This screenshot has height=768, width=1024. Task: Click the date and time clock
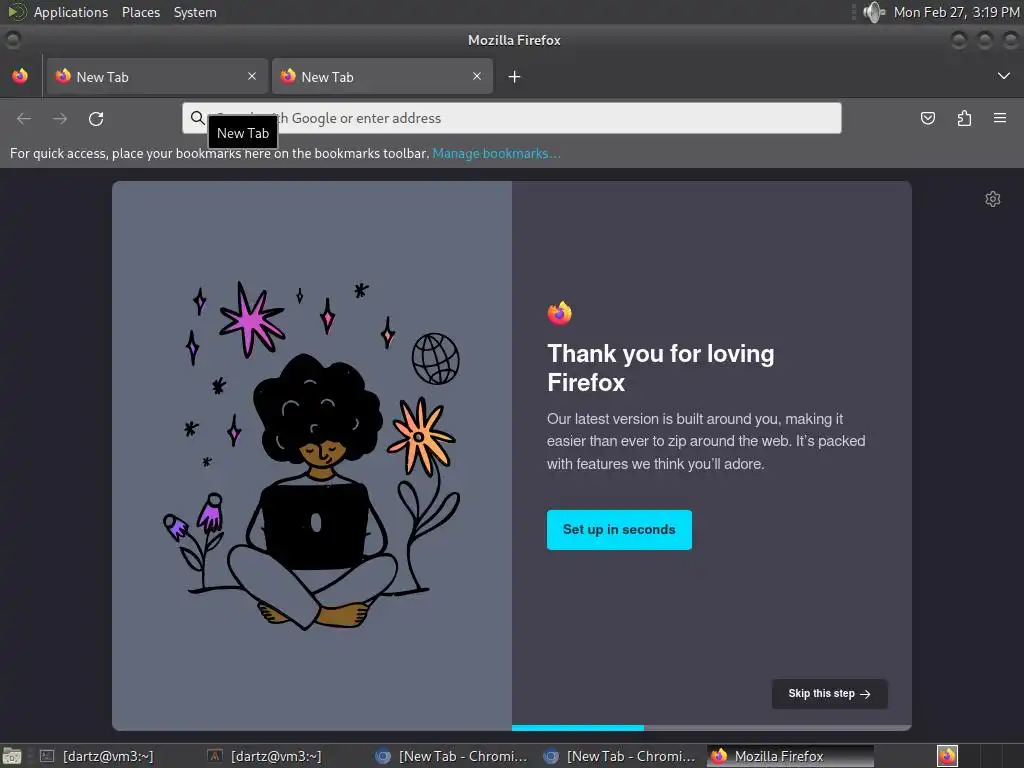tap(956, 12)
